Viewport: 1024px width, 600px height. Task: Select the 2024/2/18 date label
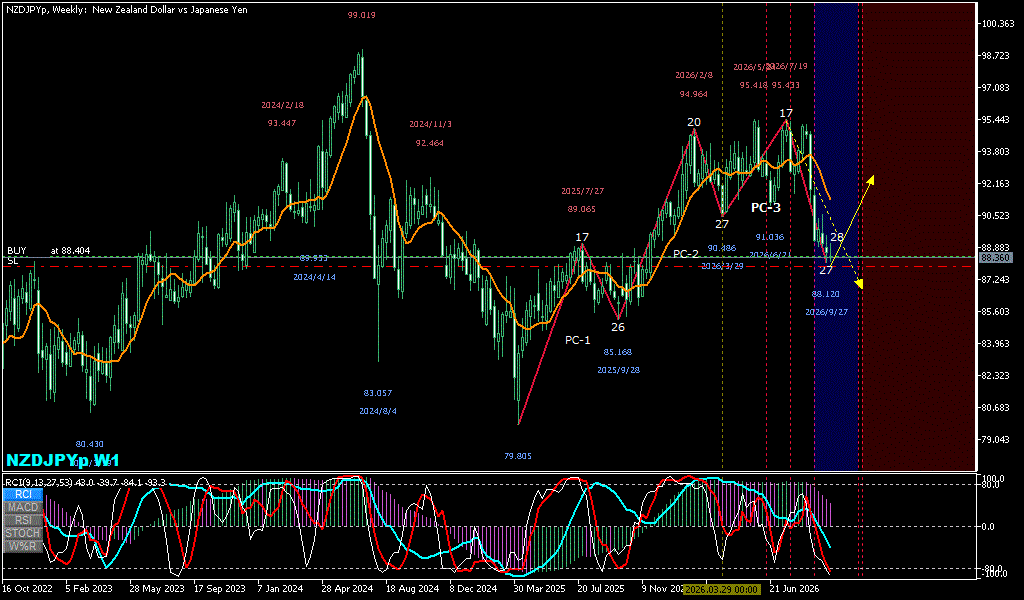tap(282, 105)
